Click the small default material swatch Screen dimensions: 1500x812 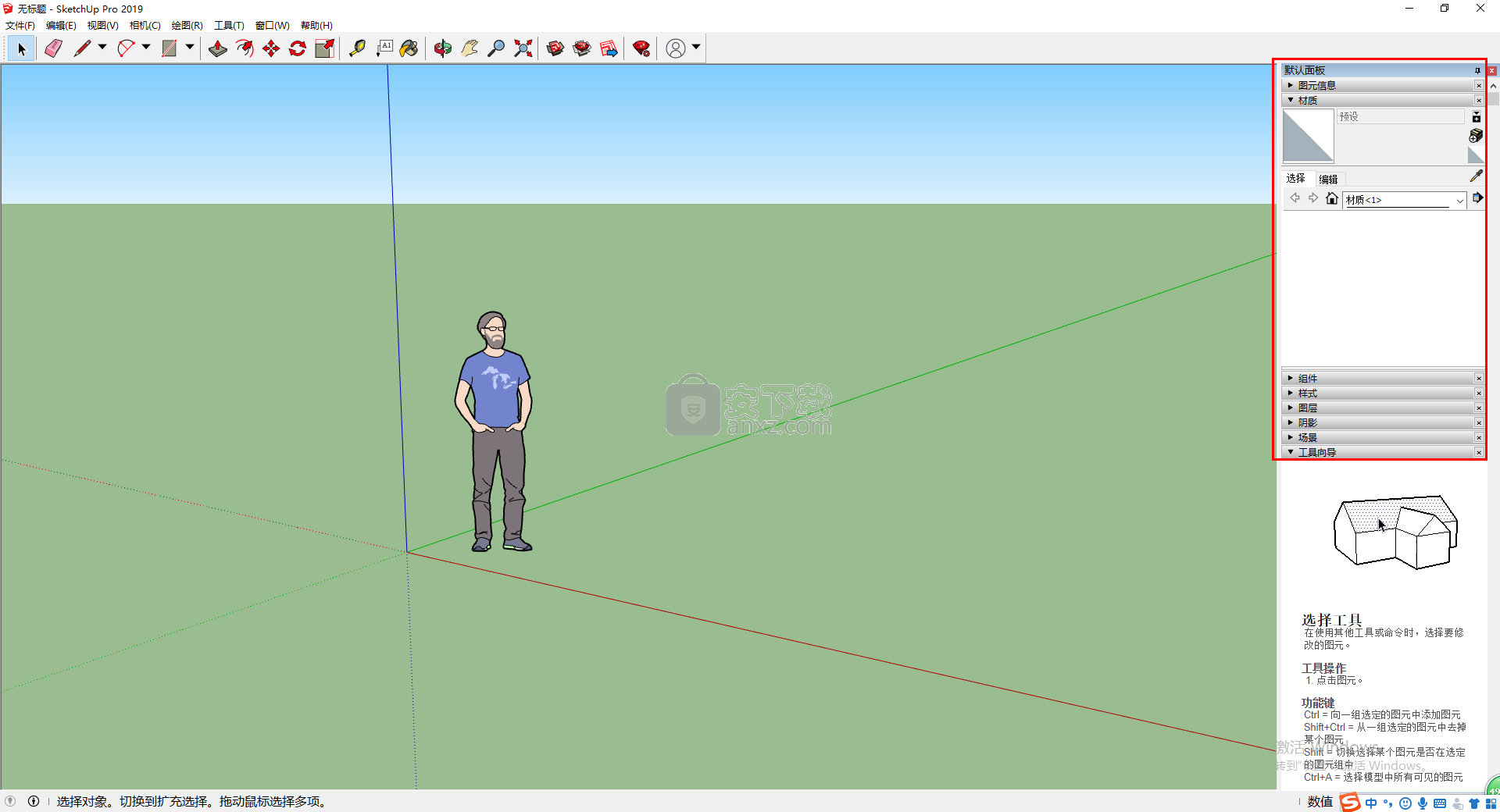1476,155
